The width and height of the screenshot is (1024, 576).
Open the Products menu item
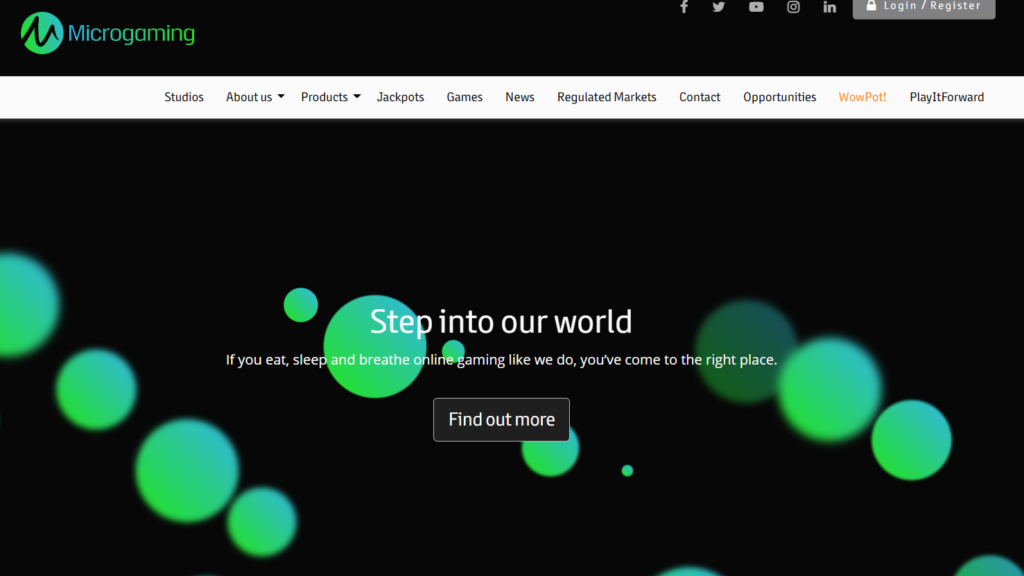(x=324, y=97)
